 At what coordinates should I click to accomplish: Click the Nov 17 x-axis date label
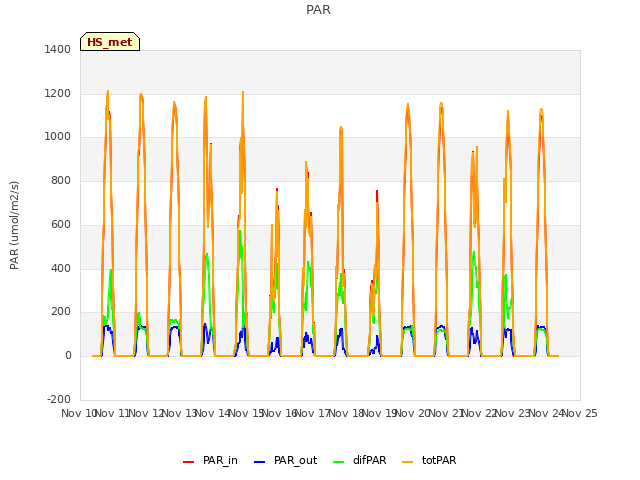tap(312, 413)
